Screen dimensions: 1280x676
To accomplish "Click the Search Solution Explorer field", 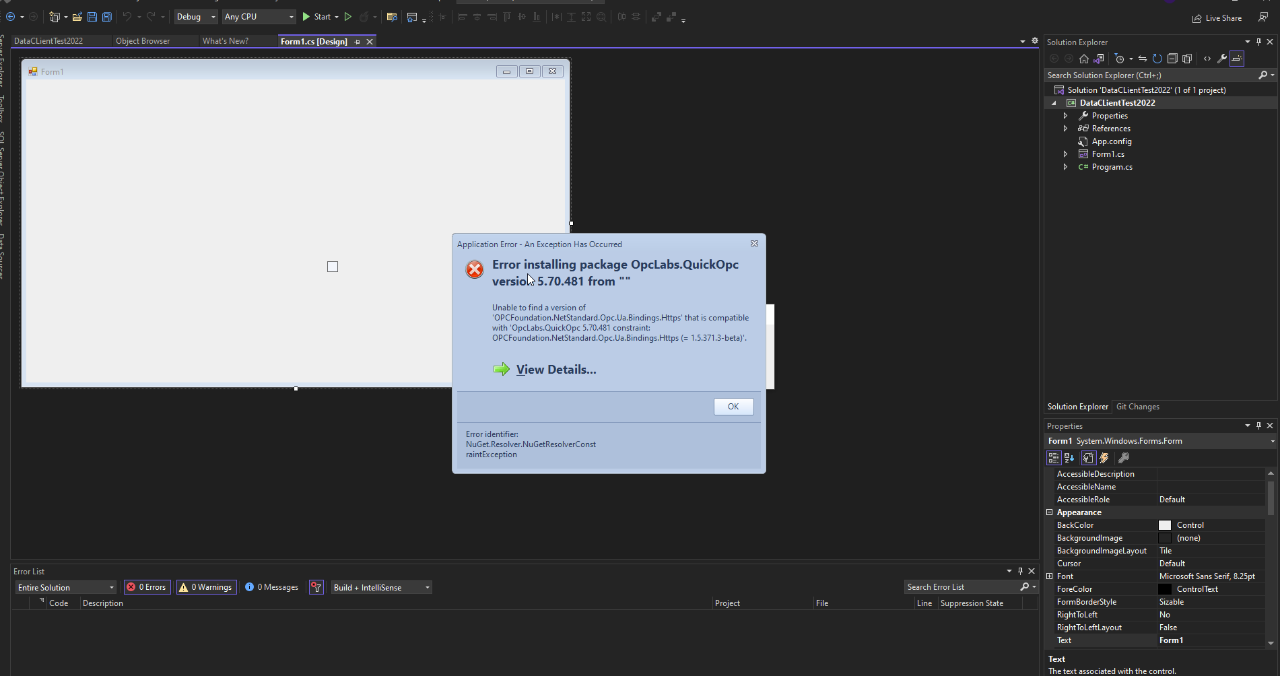I will click(x=1150, y=75).
